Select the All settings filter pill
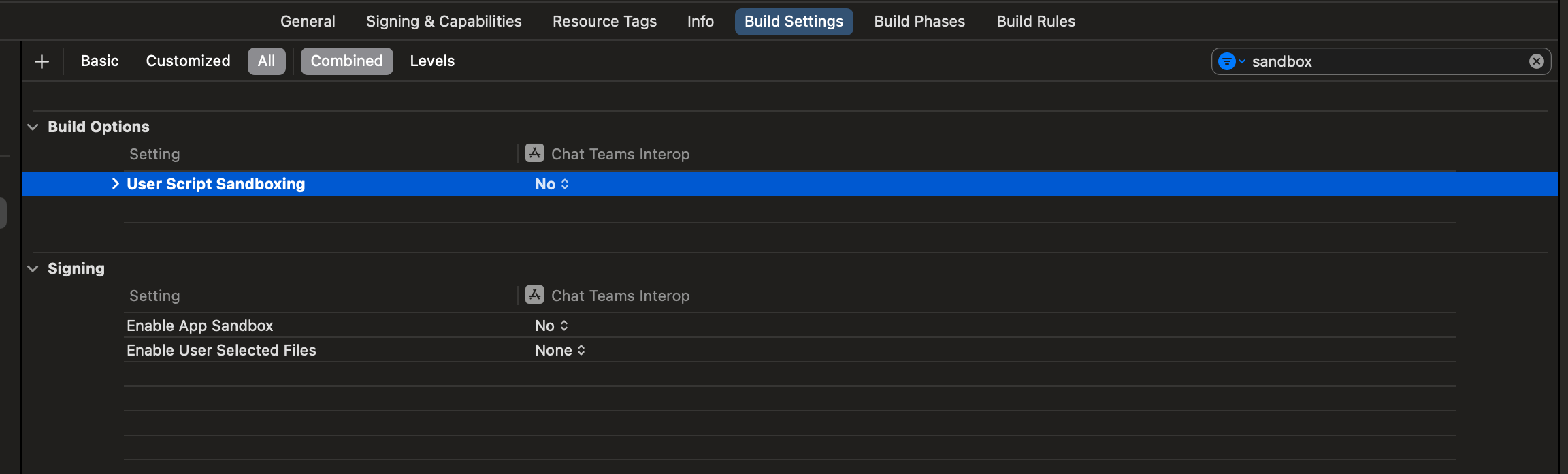Viewport: 1568px width, 474px height. point(267,61)
